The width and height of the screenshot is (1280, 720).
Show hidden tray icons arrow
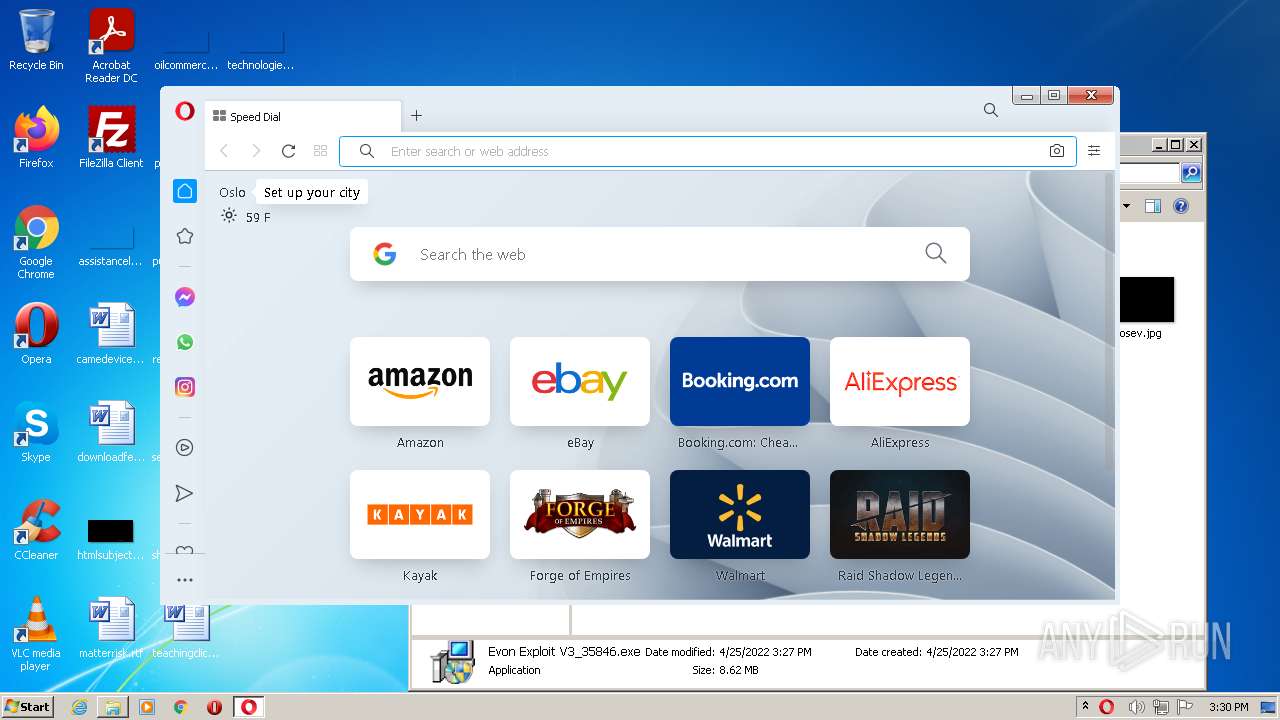[x=1086, y=706]
